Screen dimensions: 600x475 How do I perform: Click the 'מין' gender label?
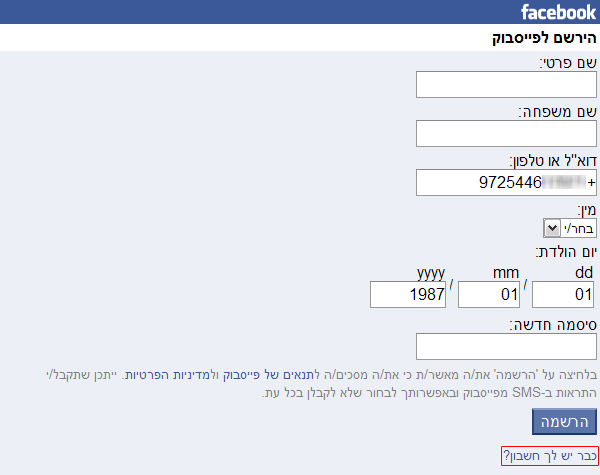(587, 209)
